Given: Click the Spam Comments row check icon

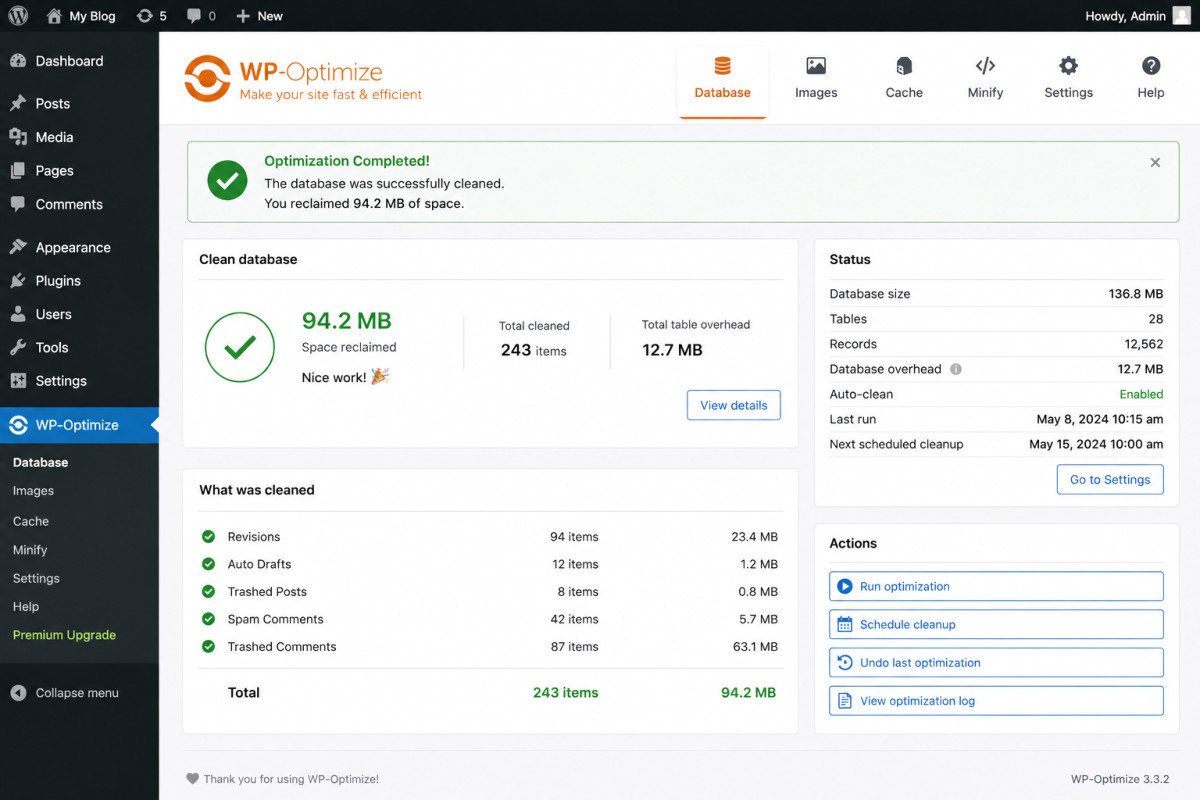Looking at the screenshot, I should point(208,619).
